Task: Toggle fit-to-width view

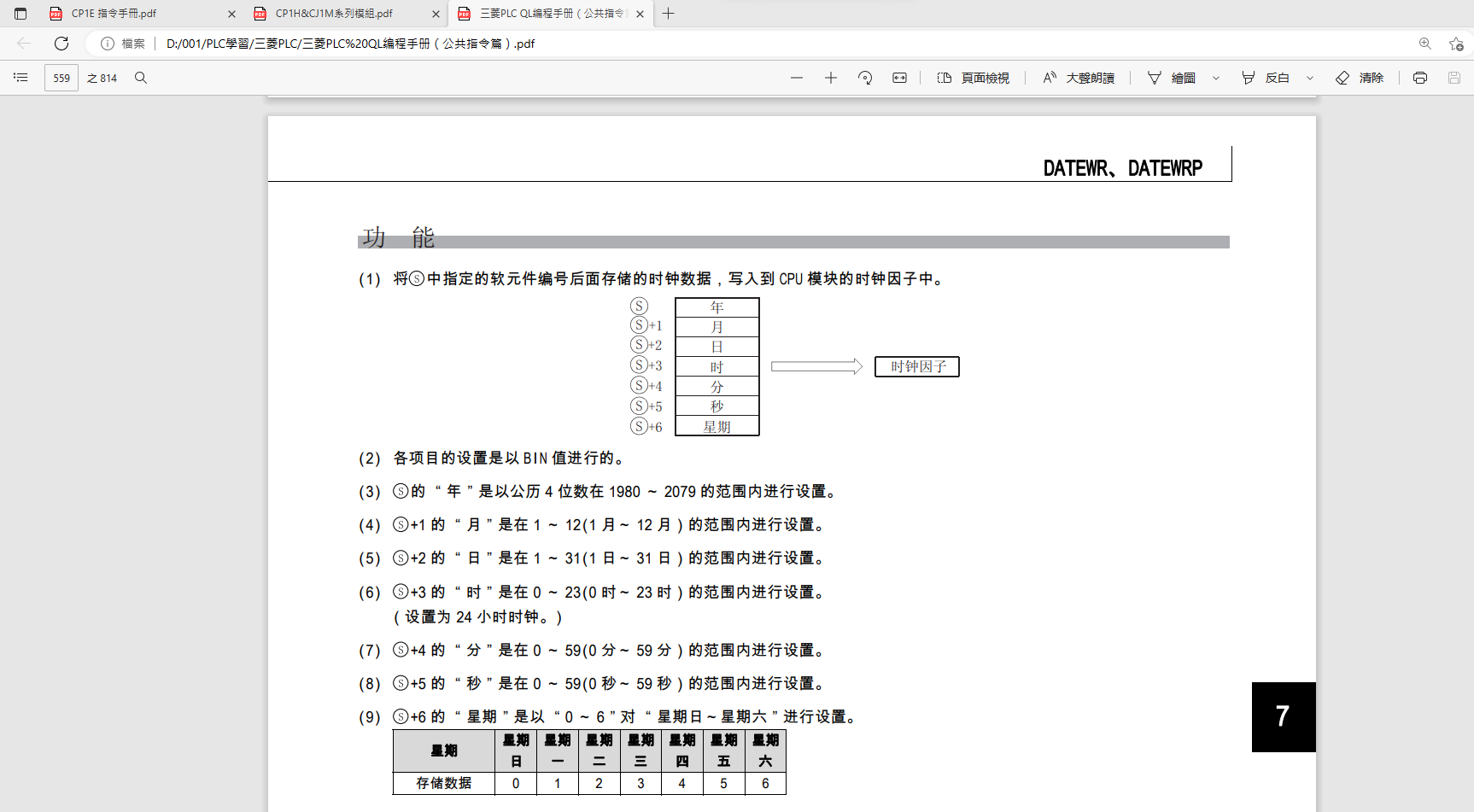Action: coord(899,78)
